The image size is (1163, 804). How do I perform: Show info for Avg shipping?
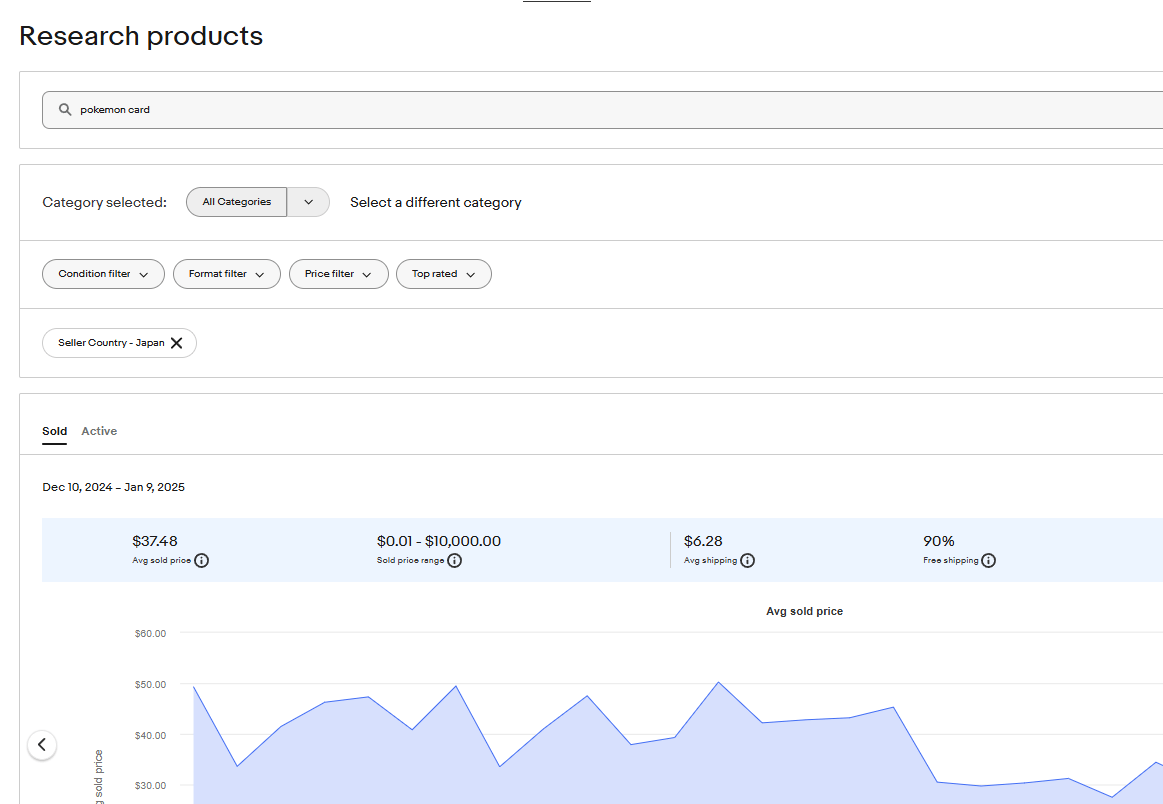coord(747,561)
